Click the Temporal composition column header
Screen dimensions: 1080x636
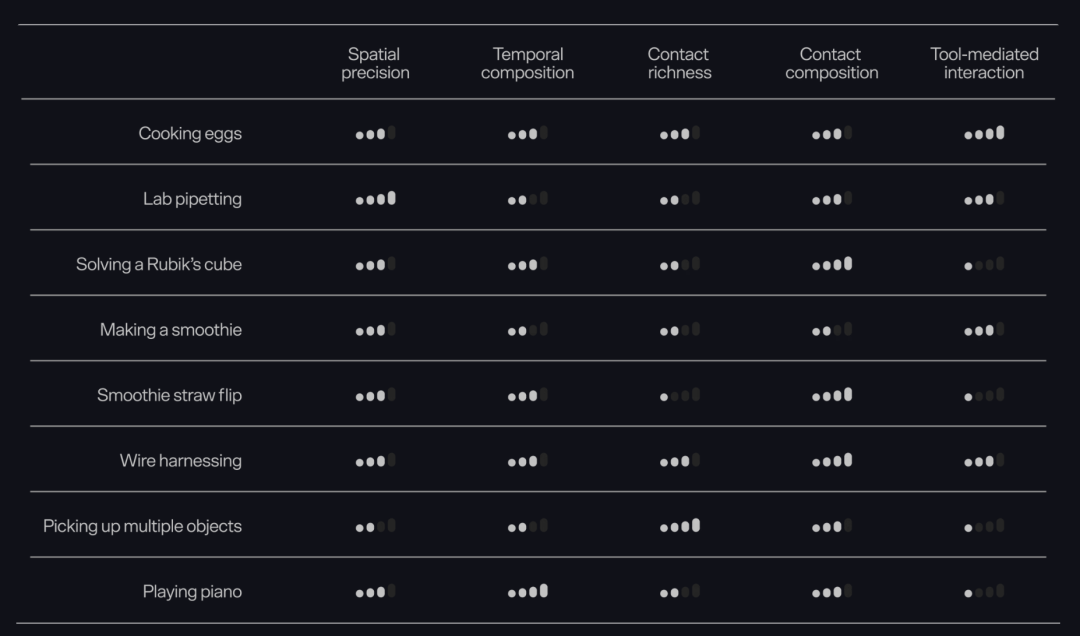click(528, 63)
